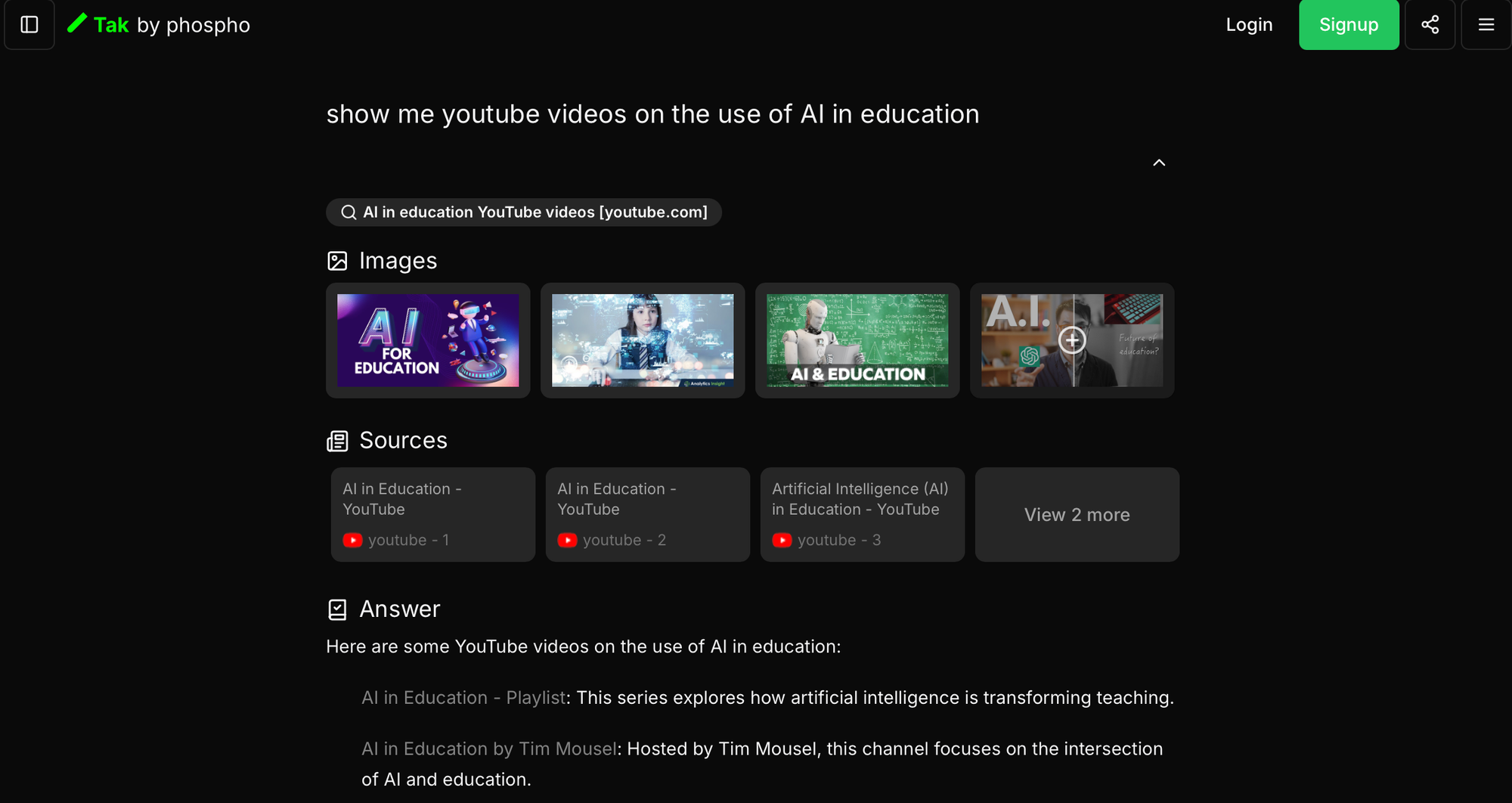Toggle the sidebar panel icon
This screenshot has width=1512, height=803.
29,25
